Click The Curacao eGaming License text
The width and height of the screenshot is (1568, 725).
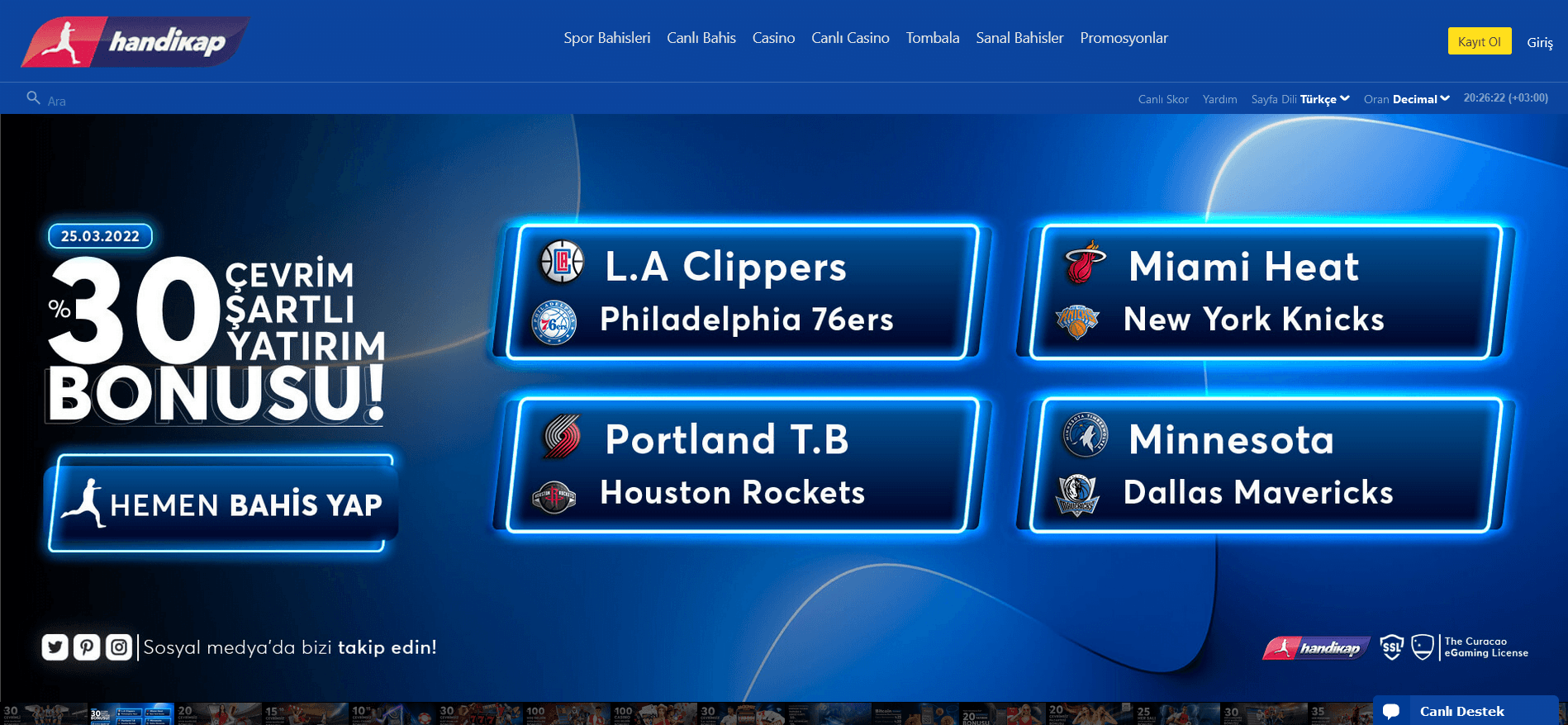(x=1486, y=647)
